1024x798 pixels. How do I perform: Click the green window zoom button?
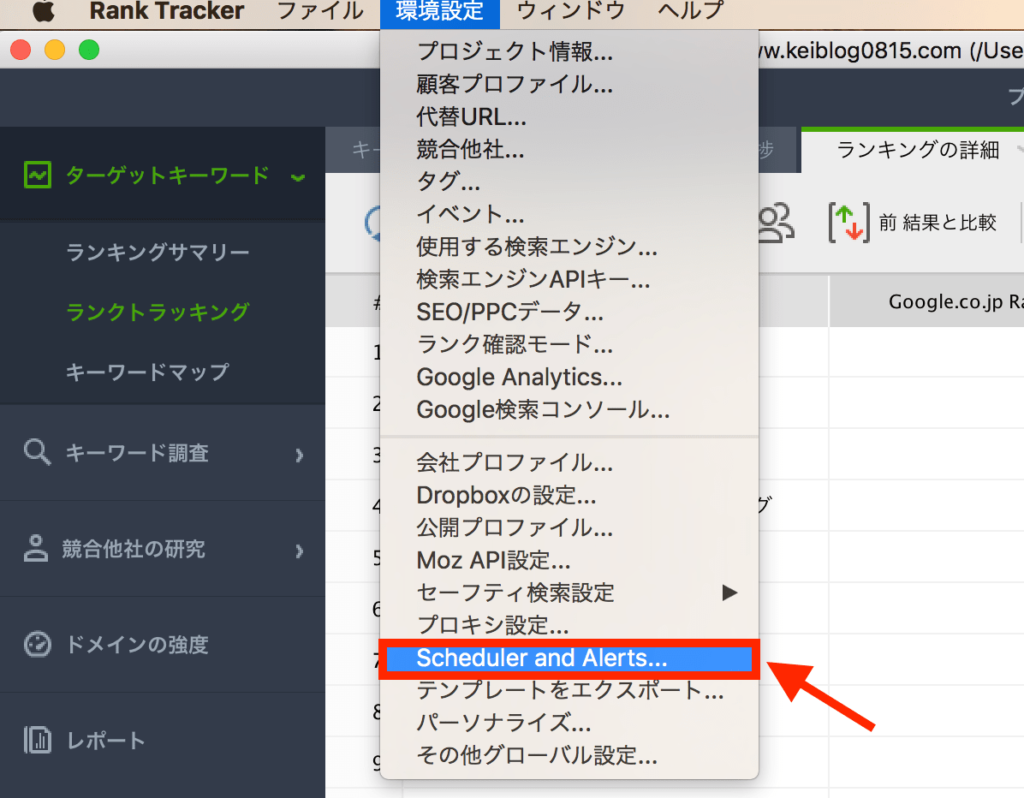(89, 50)
